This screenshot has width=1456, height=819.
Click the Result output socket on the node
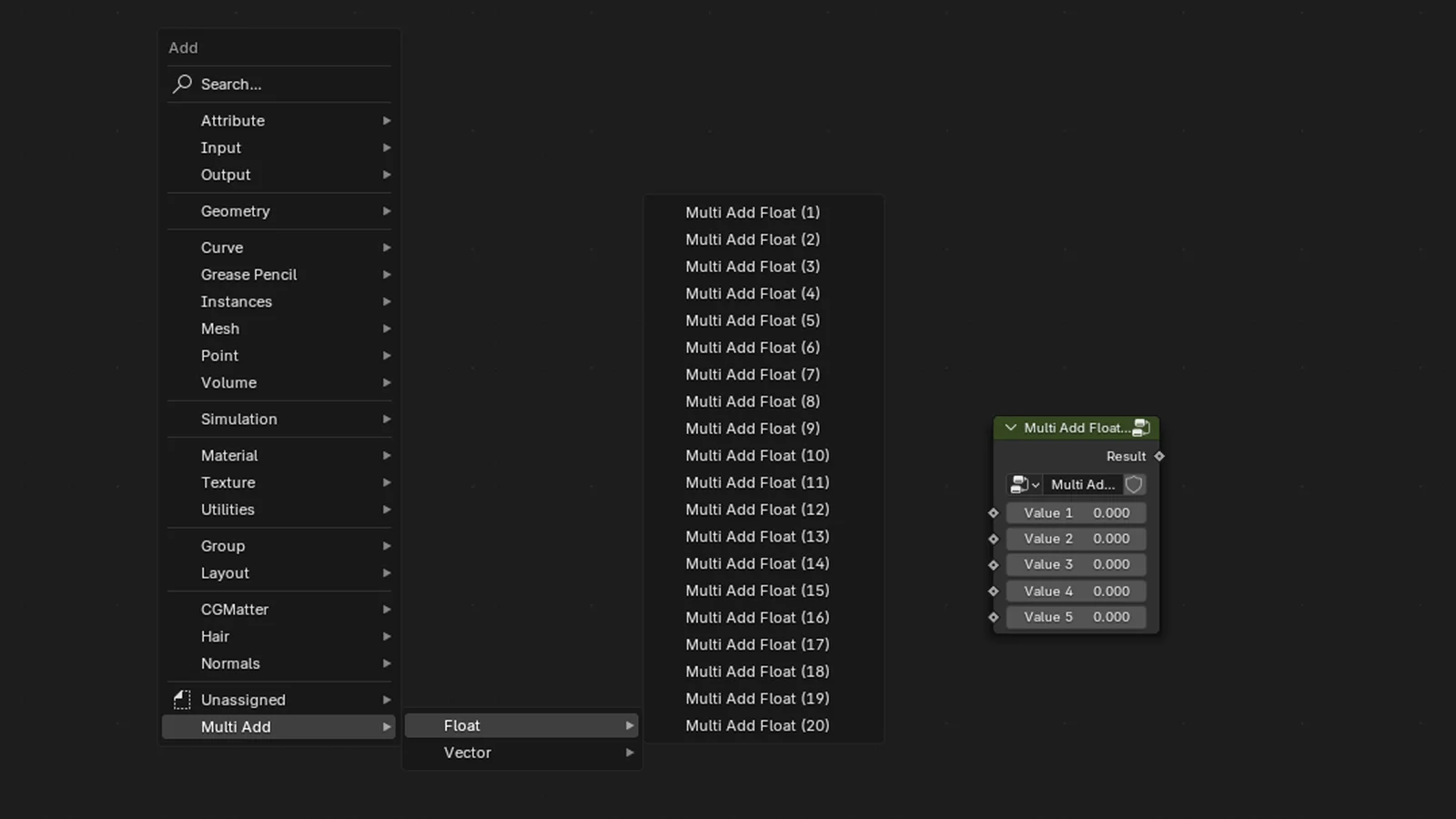pyautogui.click(x=1159, y=456)
